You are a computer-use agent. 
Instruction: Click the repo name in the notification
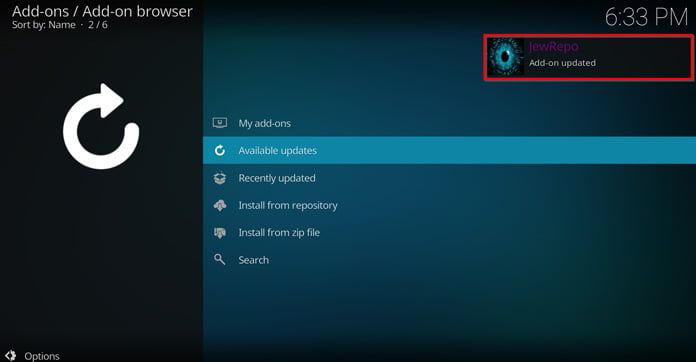point(554,47)
